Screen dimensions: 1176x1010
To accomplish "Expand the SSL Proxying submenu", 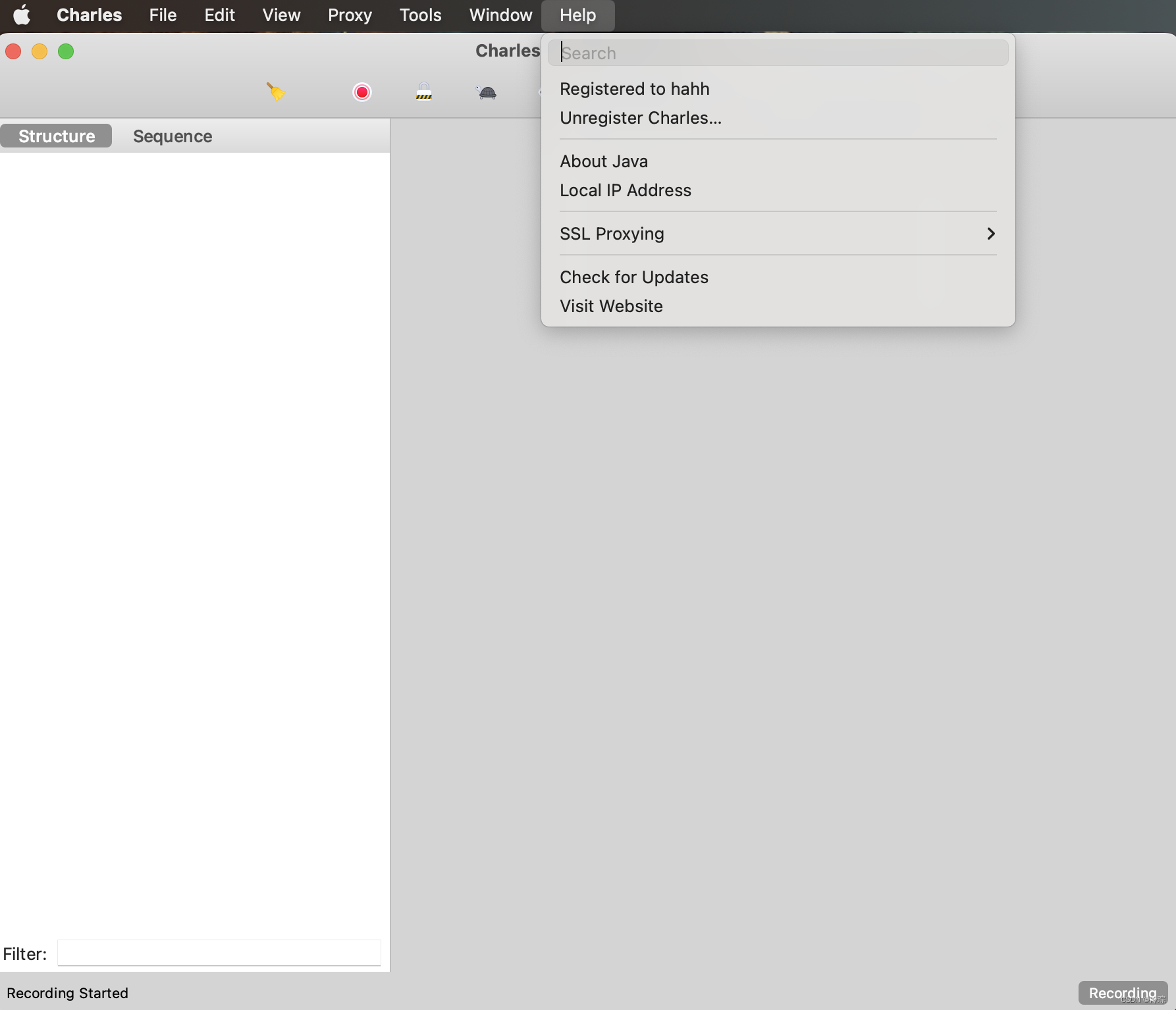I will coord(778,234).
